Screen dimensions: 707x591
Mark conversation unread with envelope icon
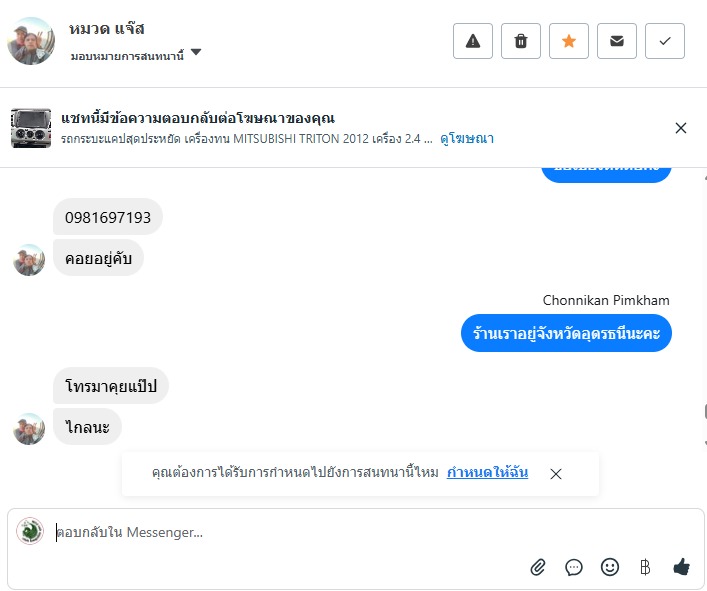[617, 41]
